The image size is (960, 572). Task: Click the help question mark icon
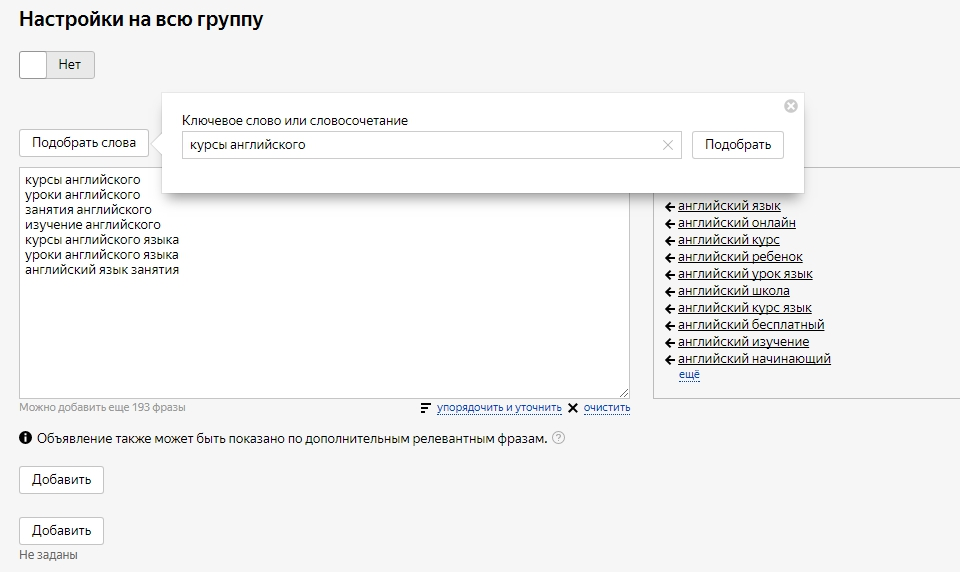click(558, 438)
